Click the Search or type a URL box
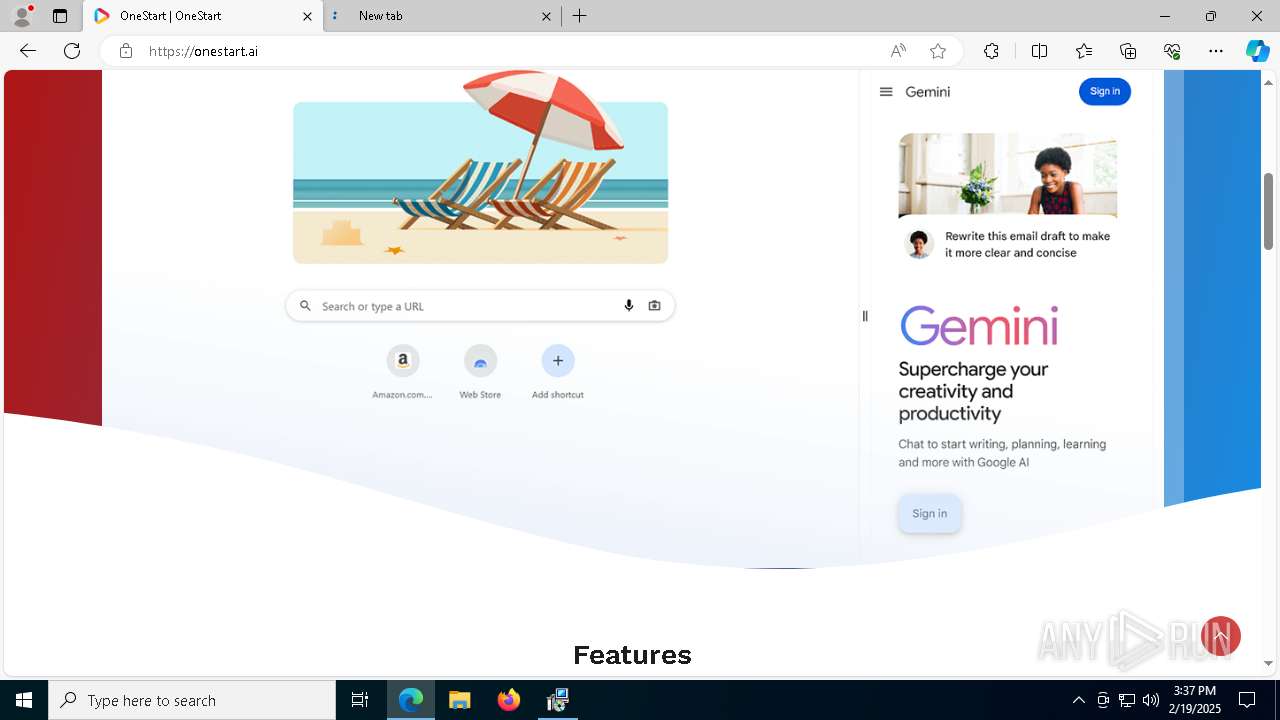The image size is (1280, 720). click(x=480, y=306)
